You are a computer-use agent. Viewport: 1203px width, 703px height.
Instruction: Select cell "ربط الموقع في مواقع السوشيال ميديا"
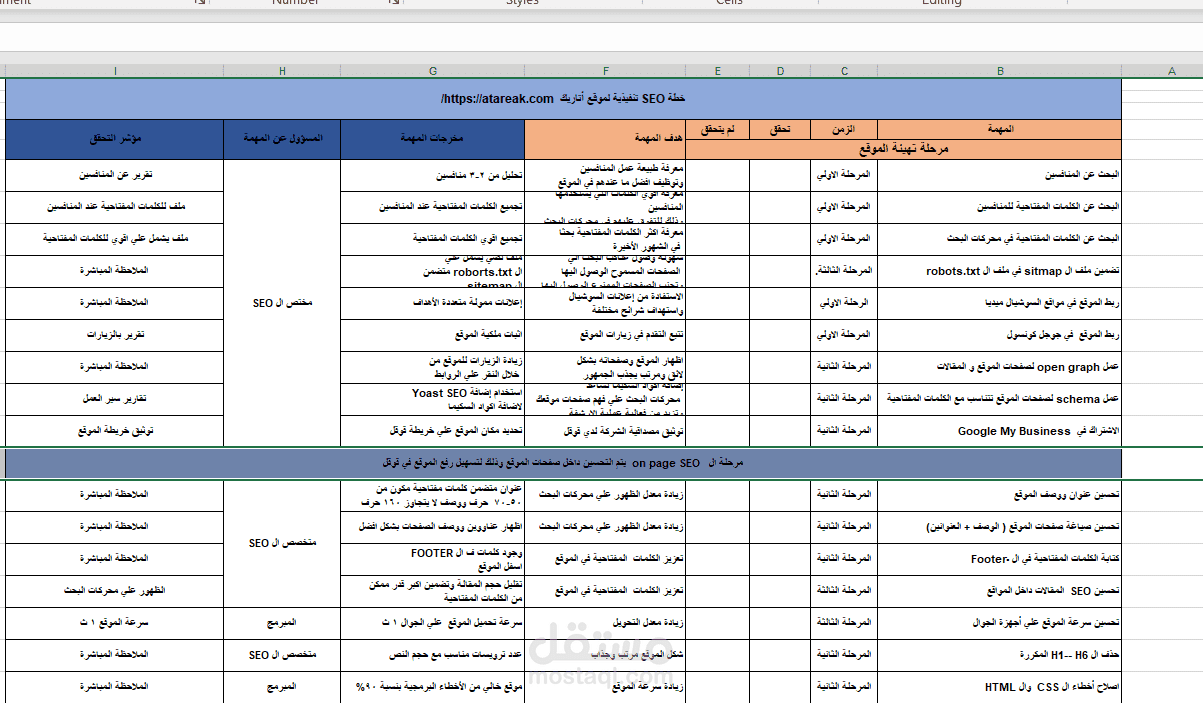[x=1000, y=302]
